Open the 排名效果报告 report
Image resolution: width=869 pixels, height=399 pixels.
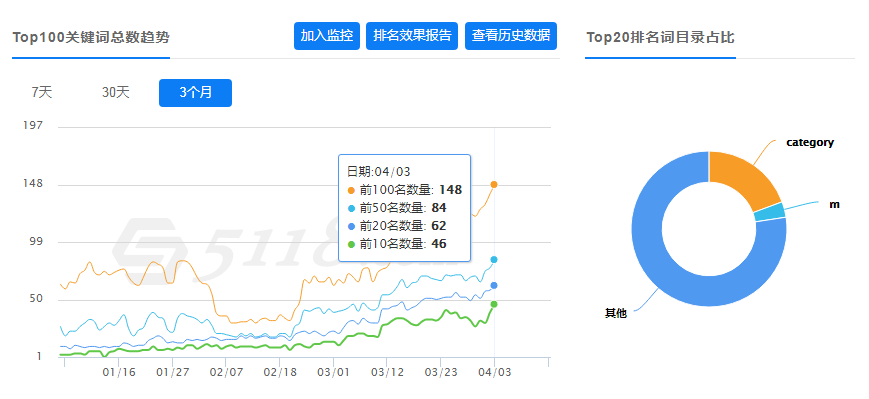point(412,36)
